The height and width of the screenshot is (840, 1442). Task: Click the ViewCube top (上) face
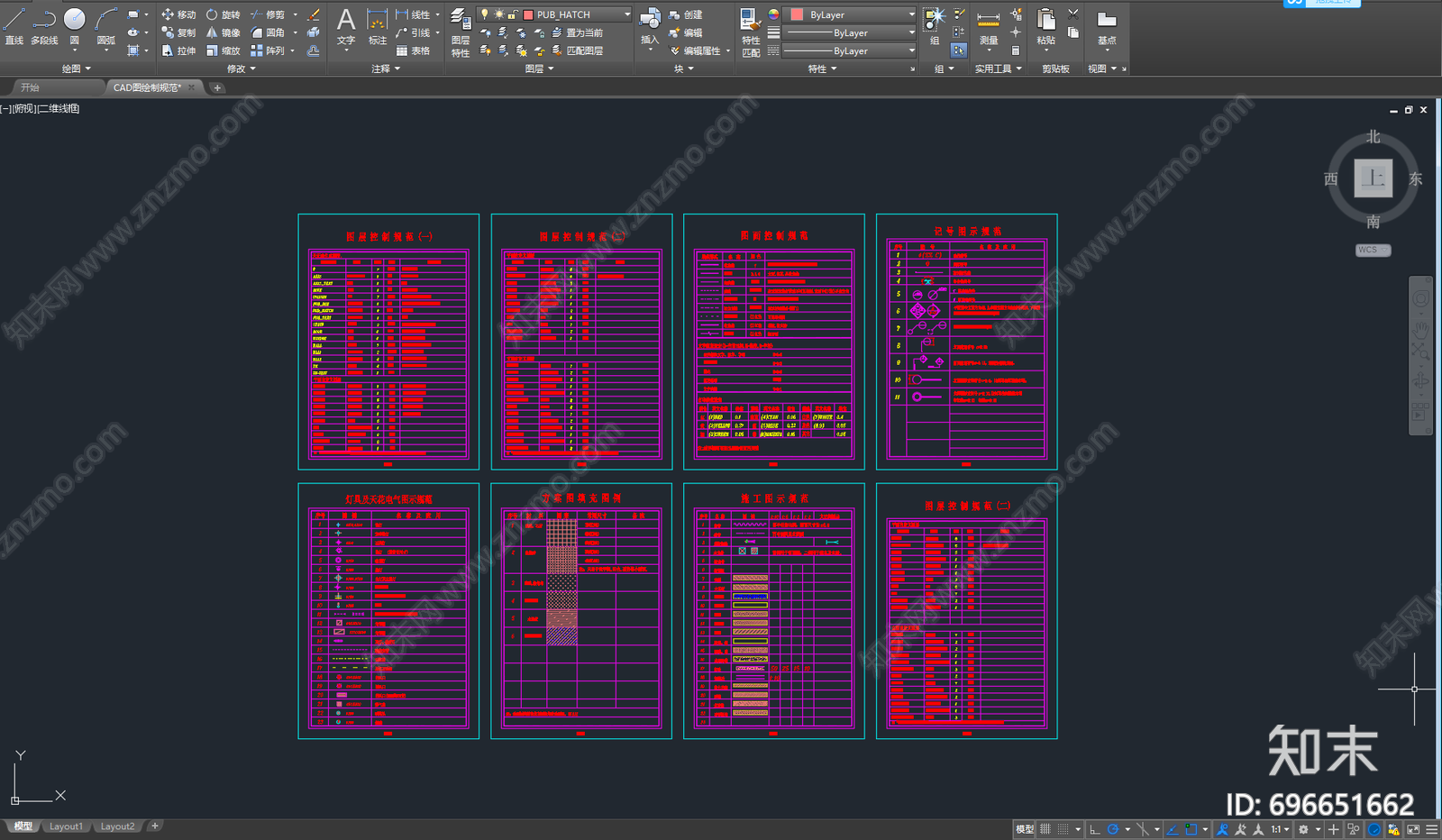(1373, 178)
